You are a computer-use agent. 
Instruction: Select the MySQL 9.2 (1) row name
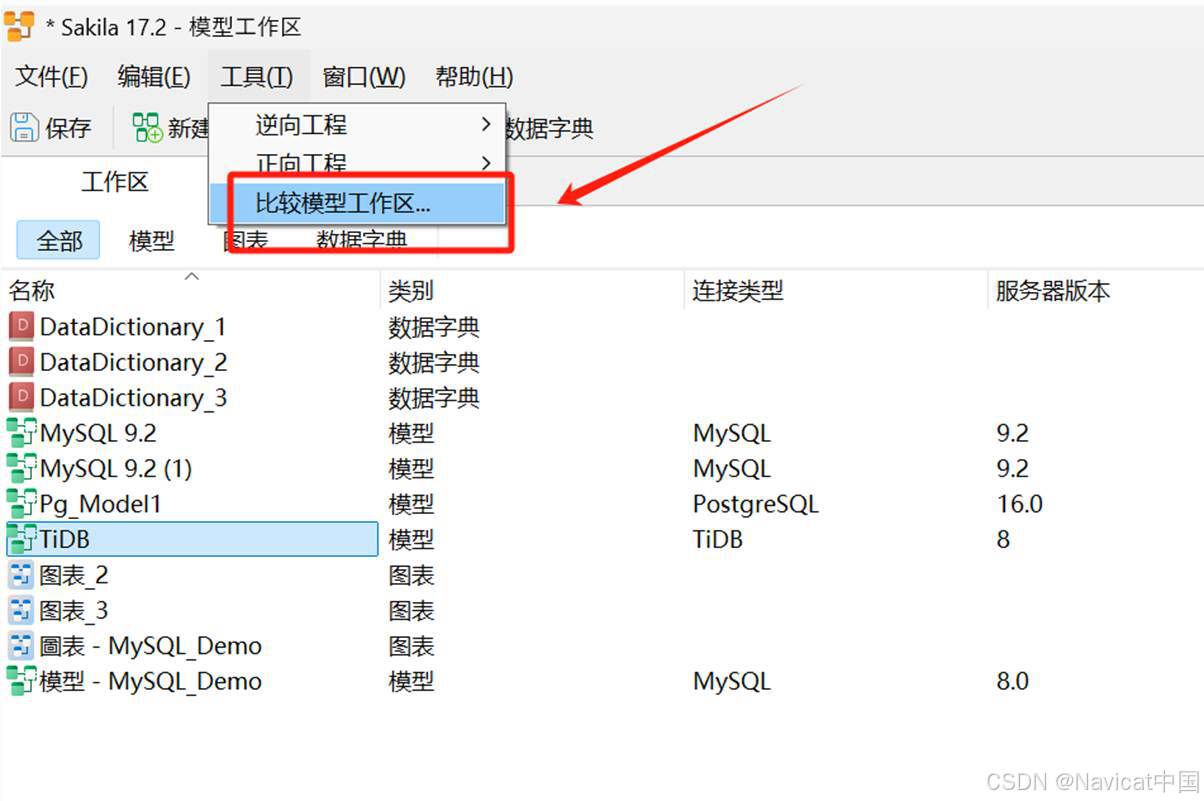[x=116, y=468]
